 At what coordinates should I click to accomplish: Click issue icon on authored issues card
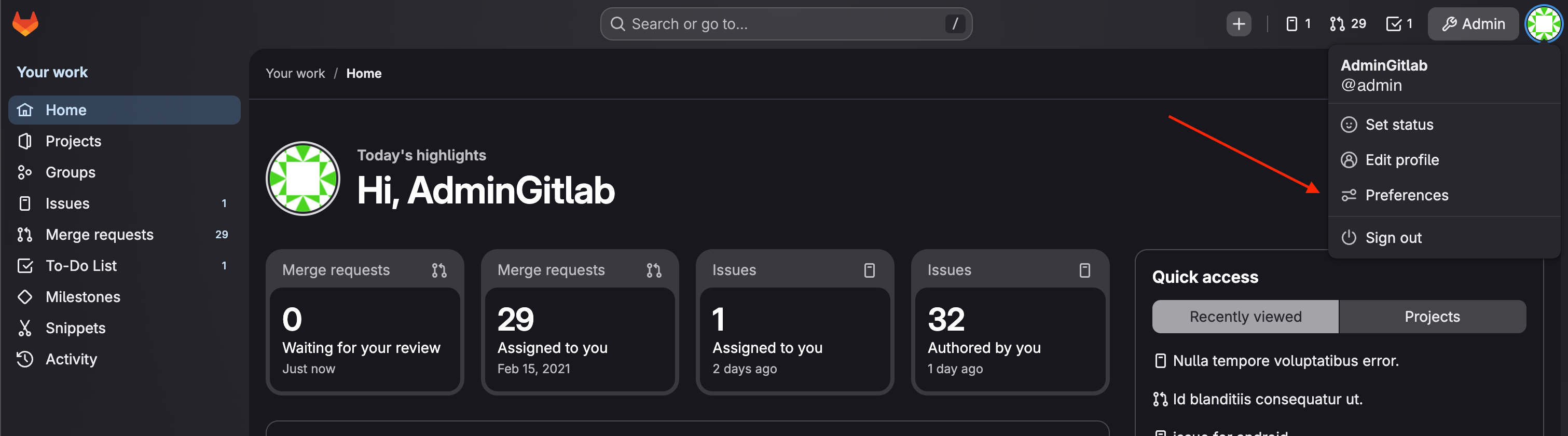(1085, 270)
